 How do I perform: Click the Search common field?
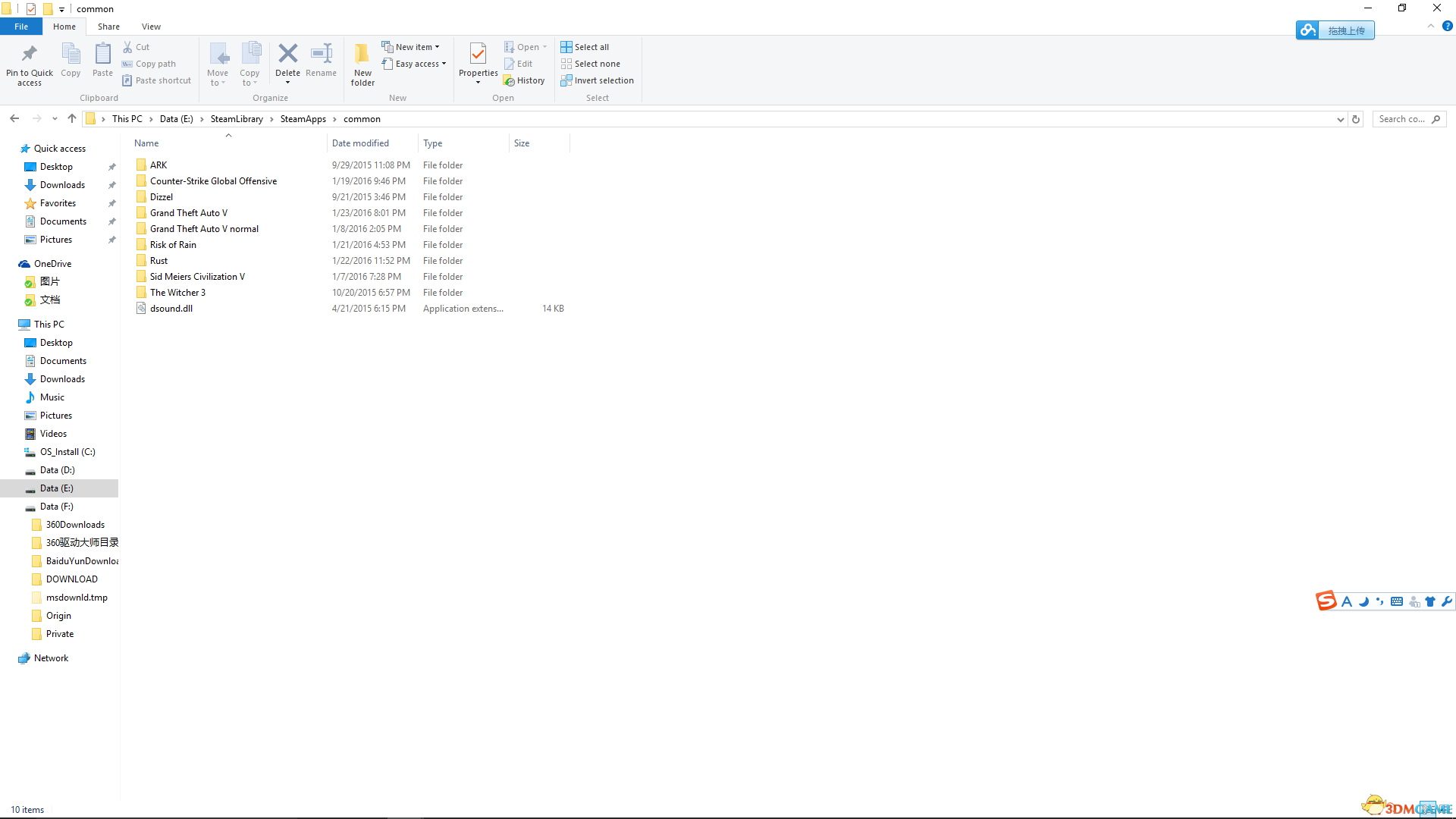point(1409,119)
